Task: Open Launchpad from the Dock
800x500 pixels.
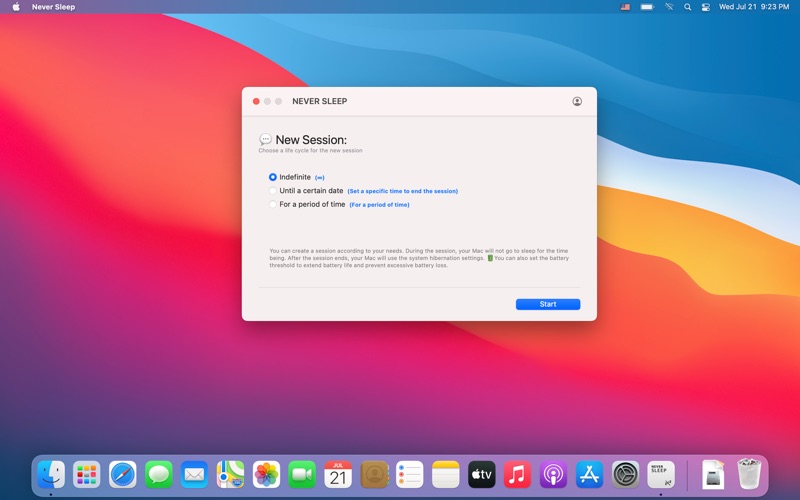Action: tap(87, 474)
